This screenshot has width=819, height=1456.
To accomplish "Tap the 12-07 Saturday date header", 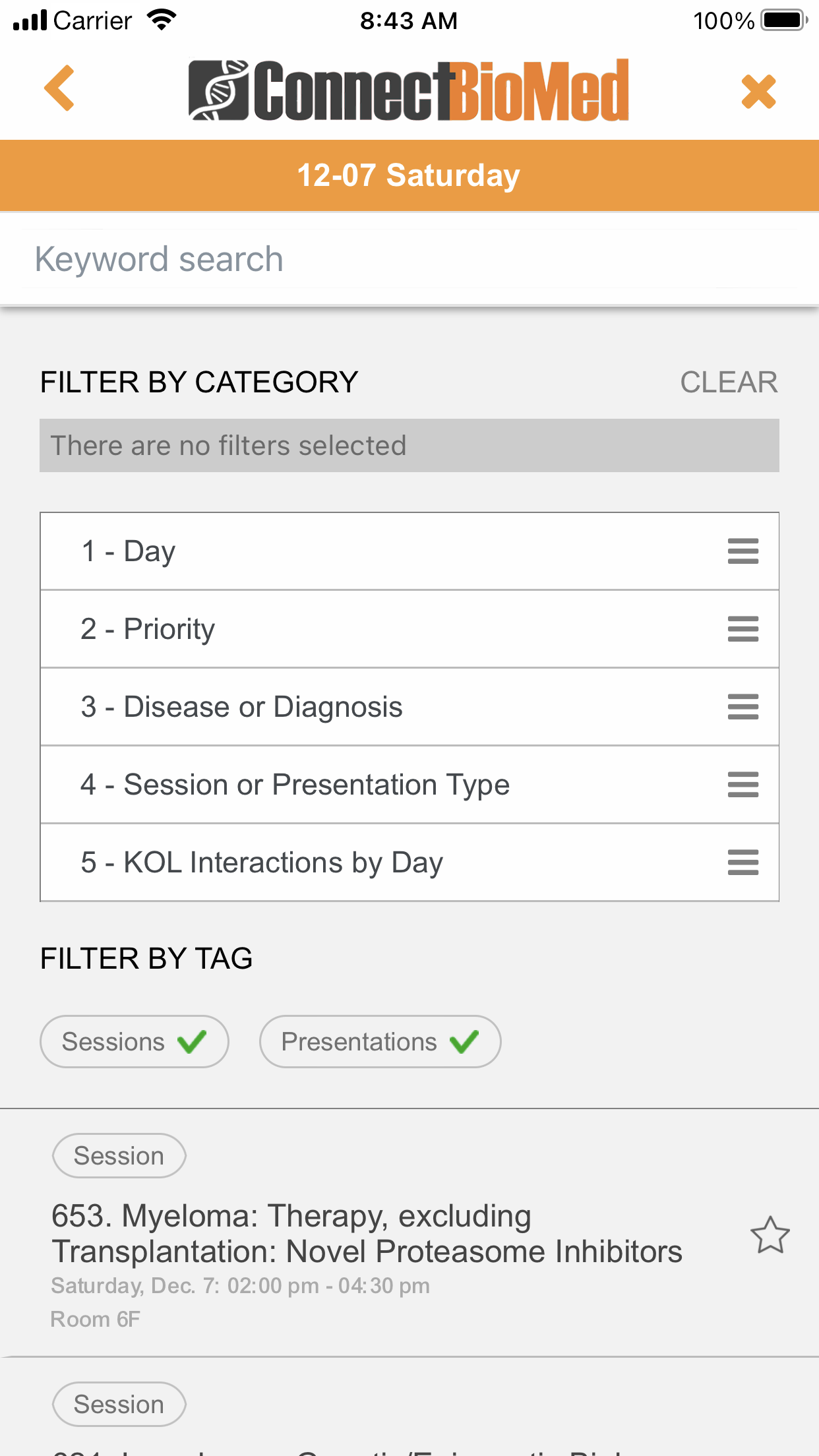I will [409, 175].
